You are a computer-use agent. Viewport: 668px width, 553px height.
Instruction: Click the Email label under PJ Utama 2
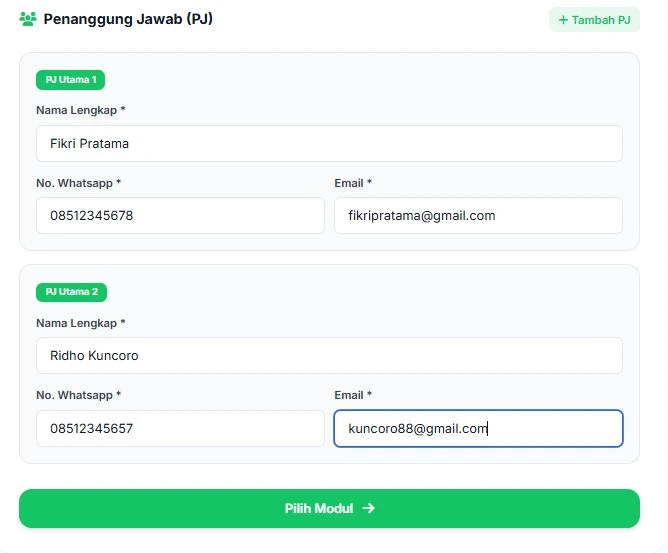pos(352,395)
